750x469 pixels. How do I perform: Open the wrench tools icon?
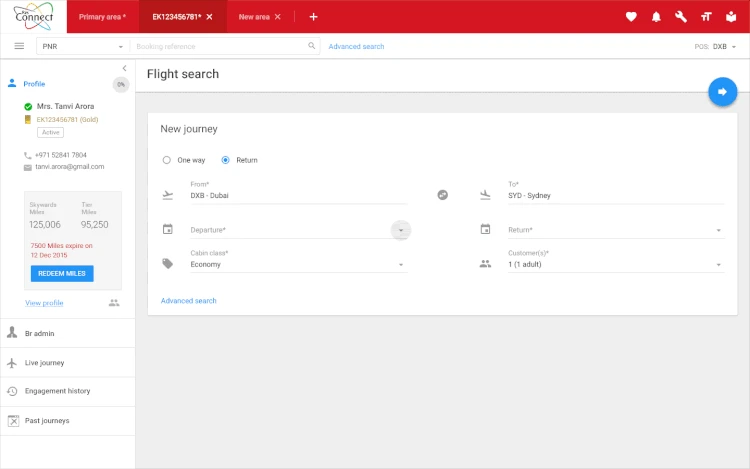(x=682, y=17)
